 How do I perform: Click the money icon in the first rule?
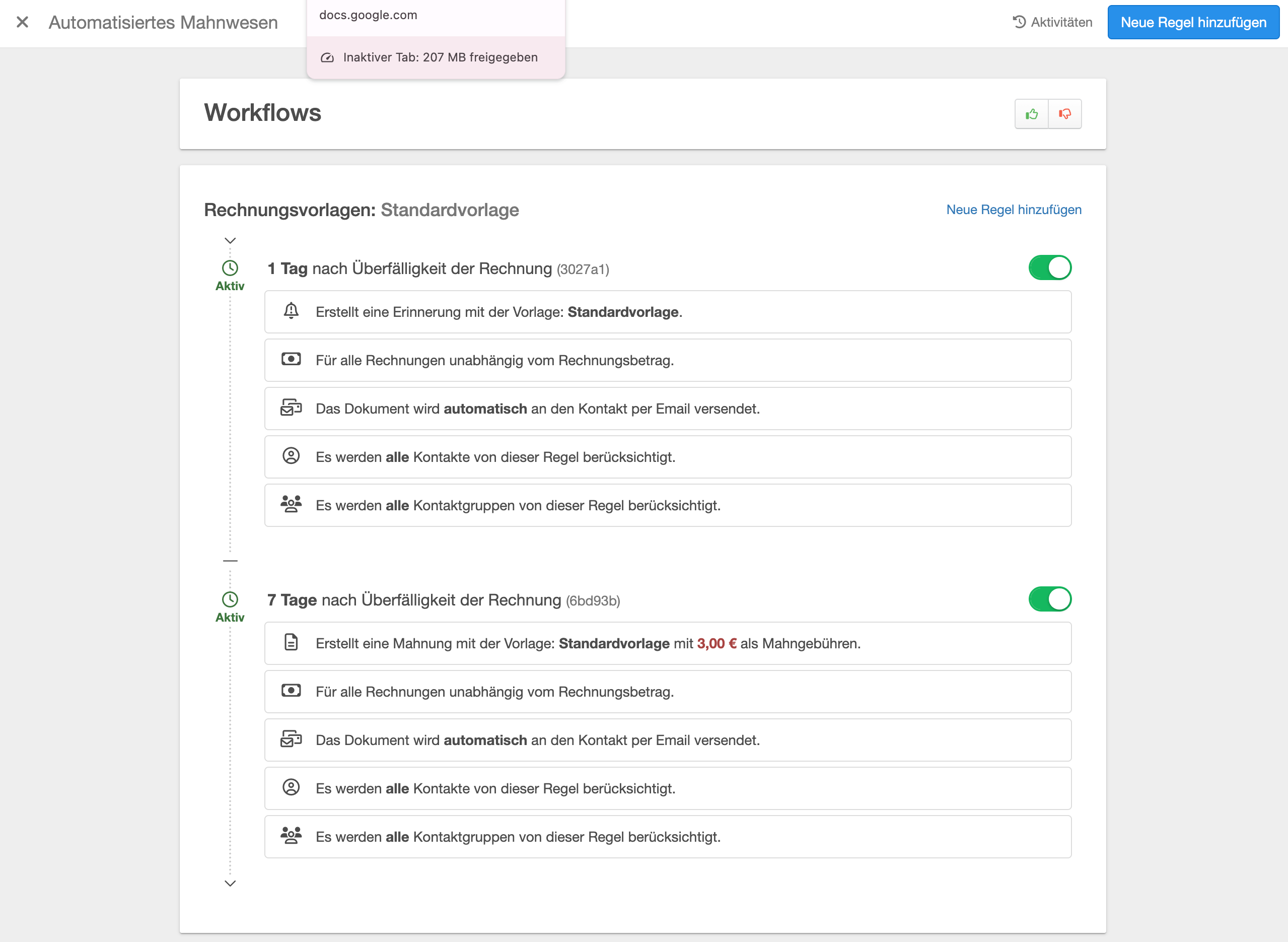[291, 359]
